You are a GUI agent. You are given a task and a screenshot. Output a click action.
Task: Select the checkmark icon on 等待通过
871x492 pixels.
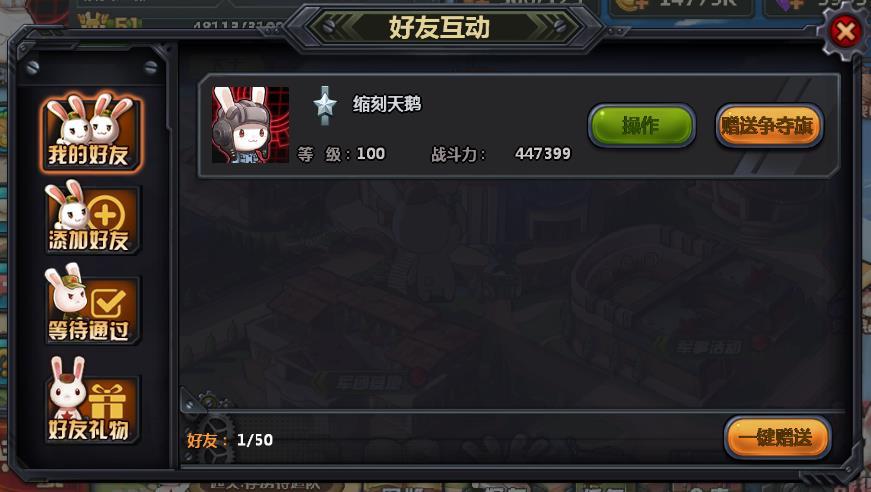pos(107,302)
